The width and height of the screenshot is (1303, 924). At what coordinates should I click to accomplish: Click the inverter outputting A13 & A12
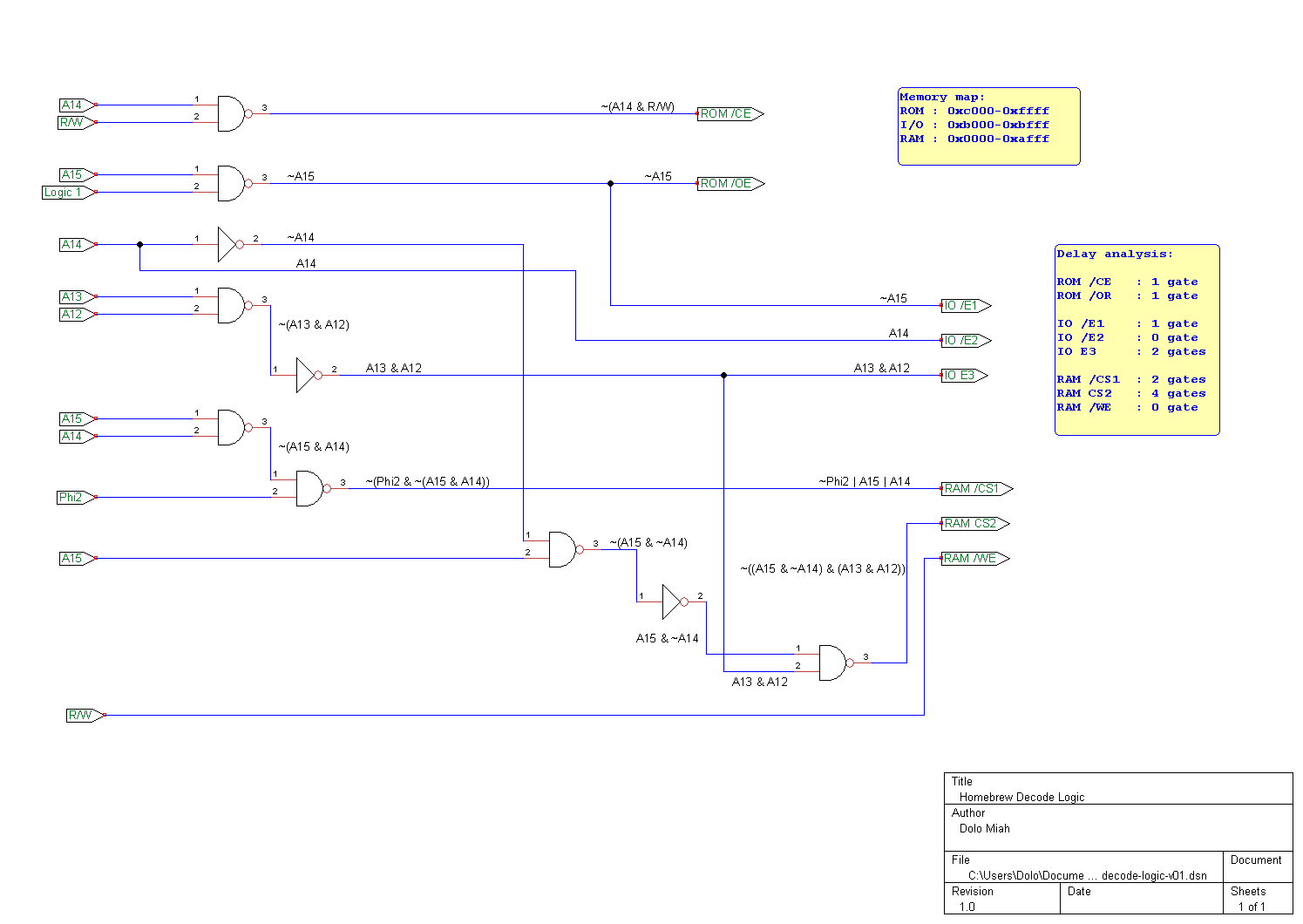pyautogui.click(x=307, y=375)
